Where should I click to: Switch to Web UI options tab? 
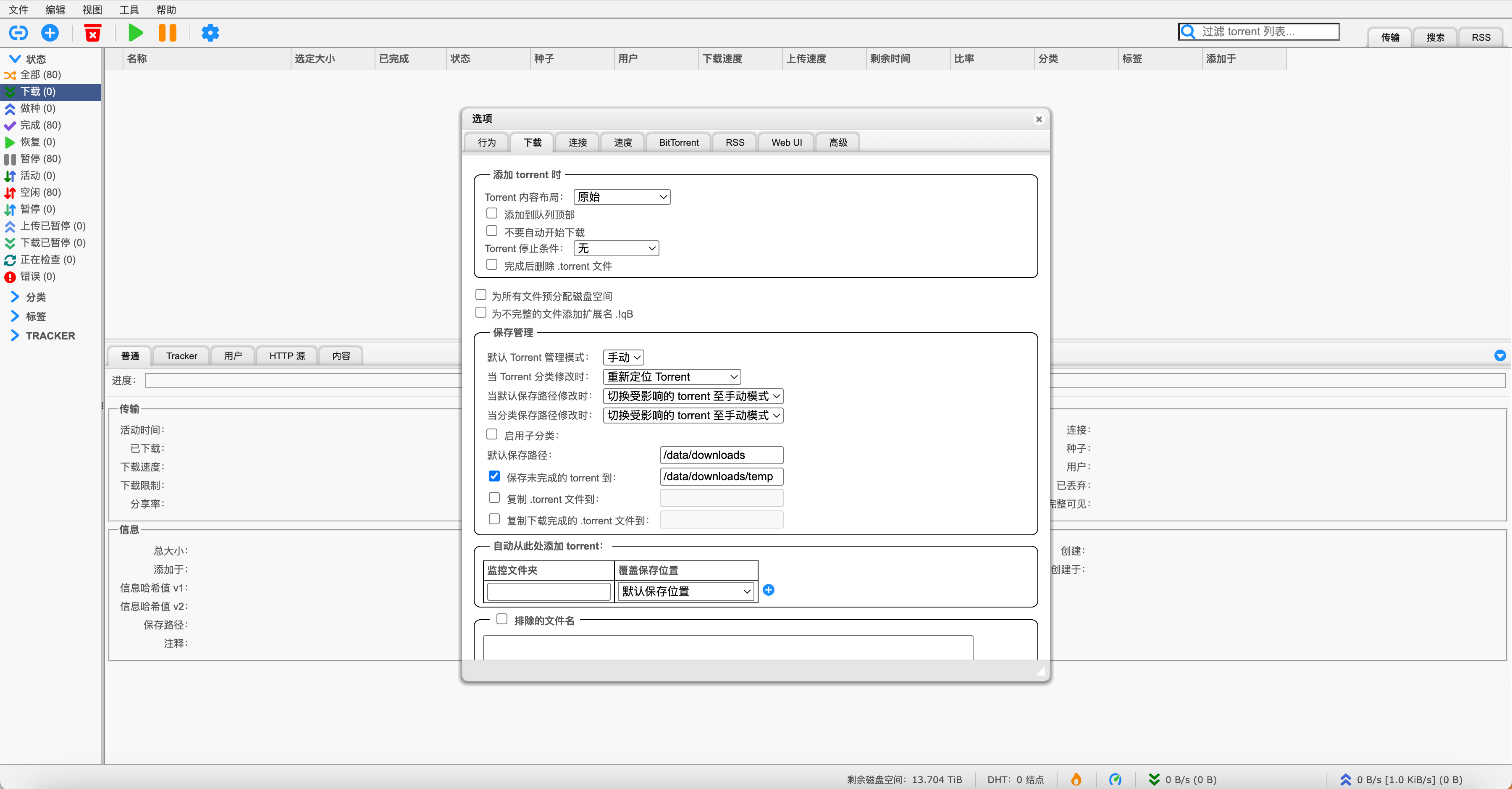[787, 143]
